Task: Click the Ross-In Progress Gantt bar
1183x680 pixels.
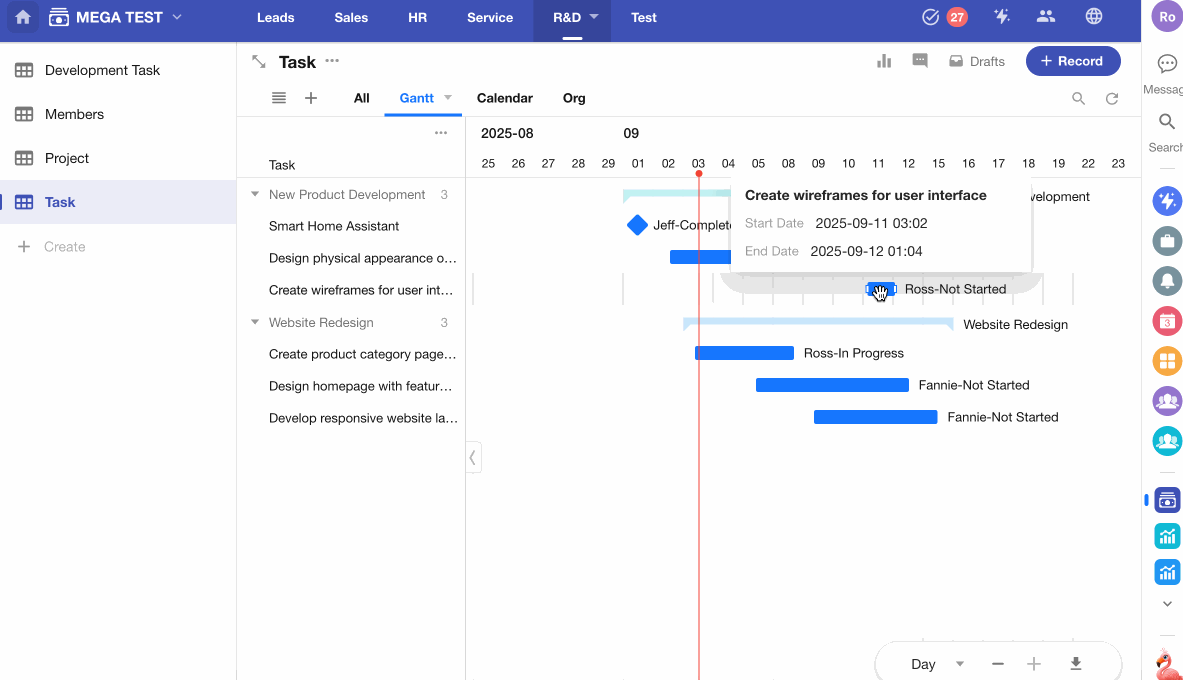Action: pos(744,353)
